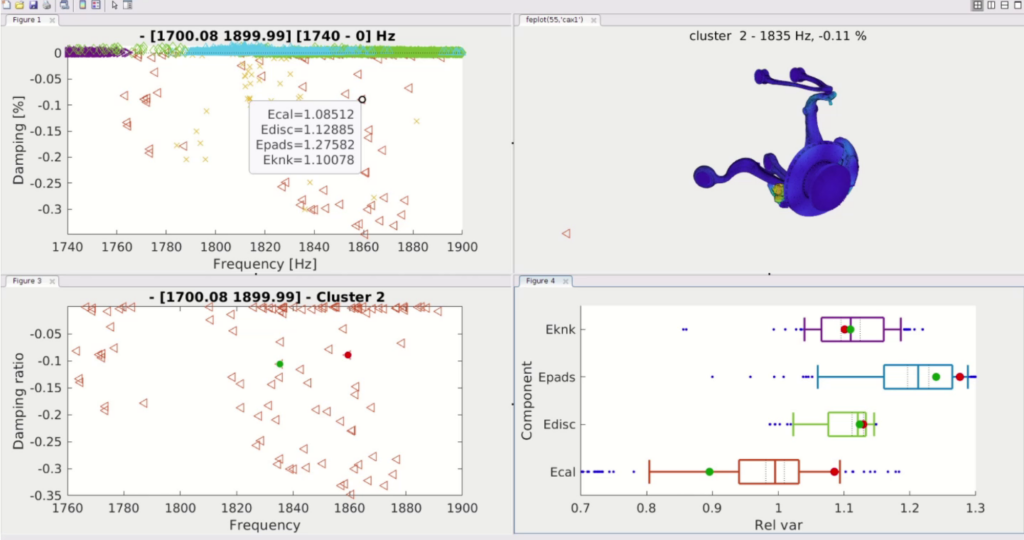1024x540 pixels.
Task: Click the stray triangle marker in feplot
Action: click(x=566, y=233)
